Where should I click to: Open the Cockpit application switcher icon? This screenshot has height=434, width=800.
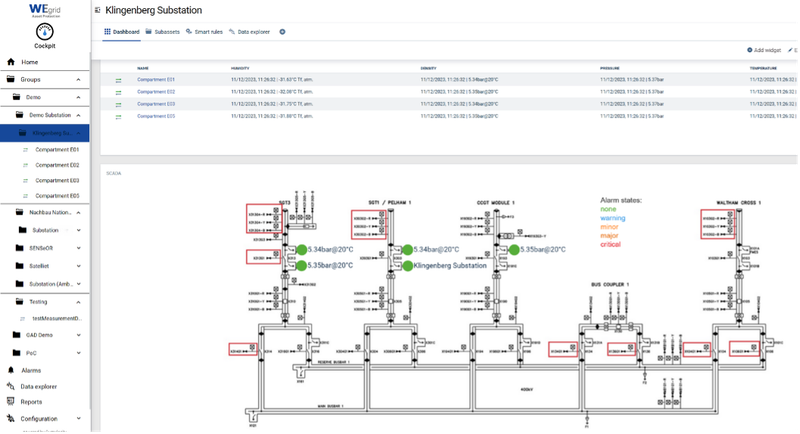[x=45, y=32]
